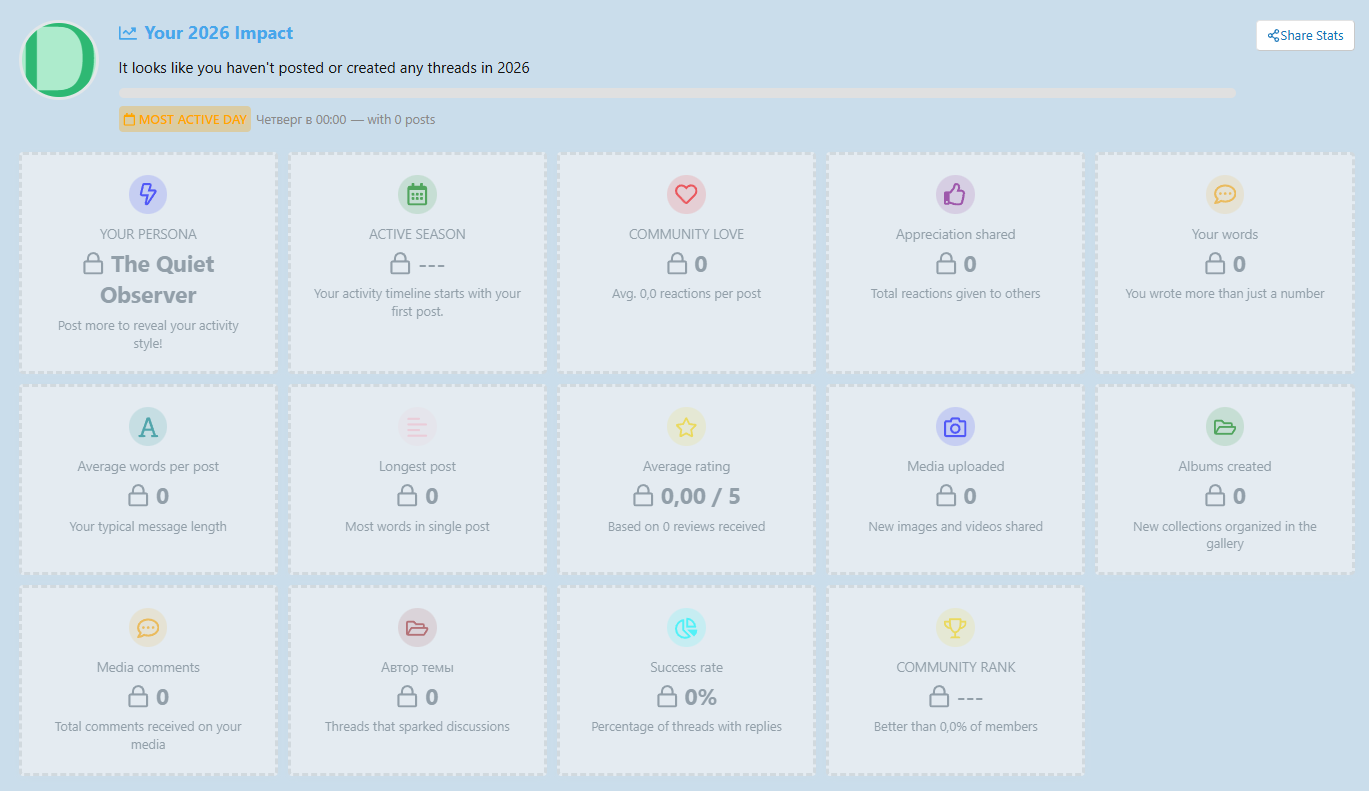Click the speech bubble Your words icon
Viewport: 1369px width, 791px height.
(1224, 194)
